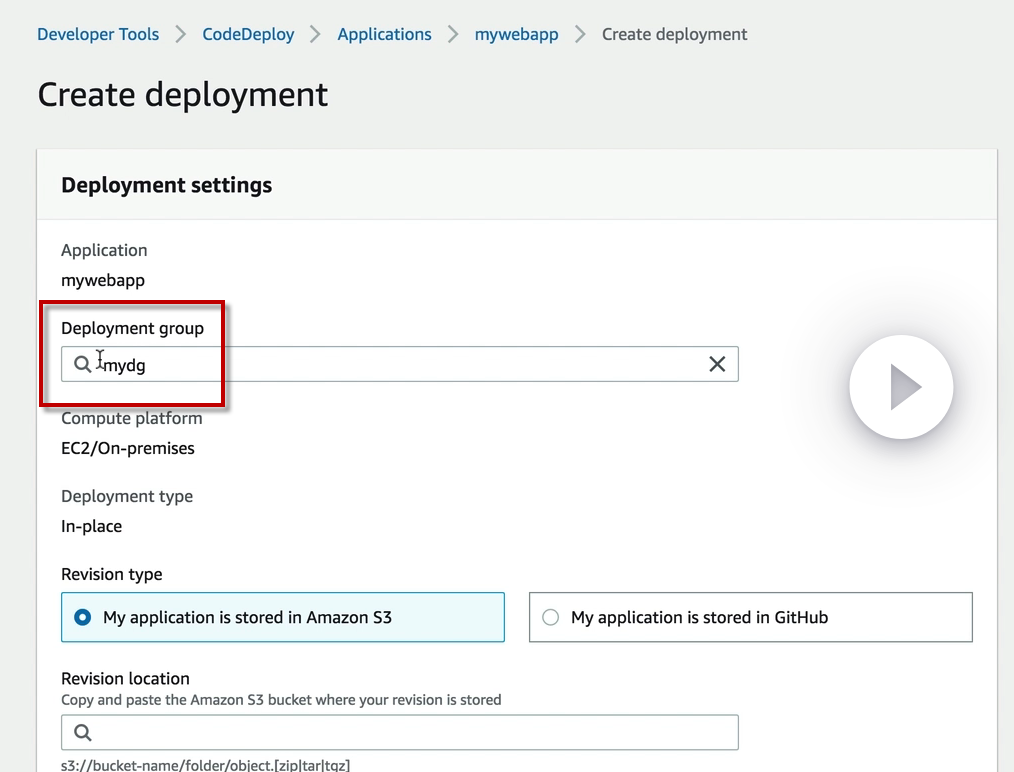
Task: Click the chevron after Applications breadcrumb
Action: (x=453, y=34)
